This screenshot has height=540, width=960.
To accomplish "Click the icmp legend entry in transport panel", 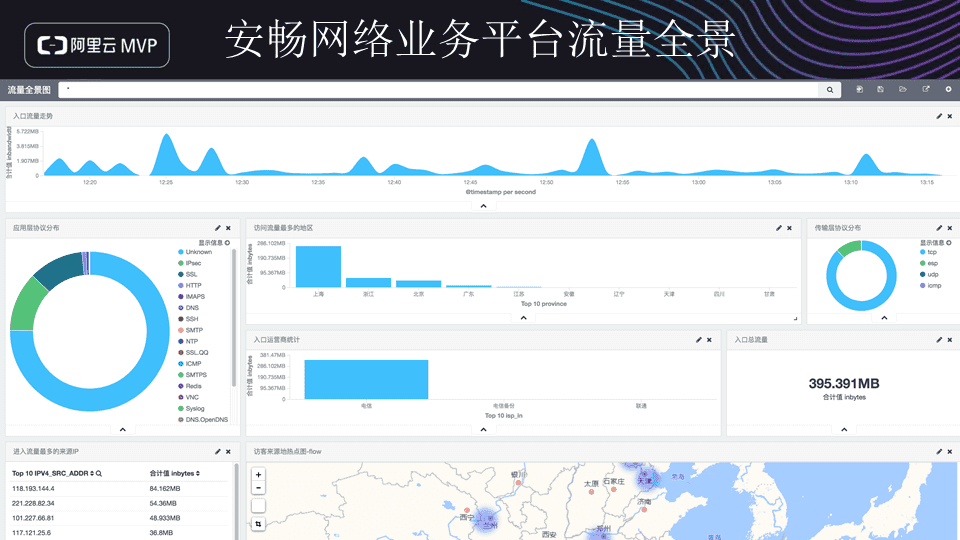I will 931,285.
